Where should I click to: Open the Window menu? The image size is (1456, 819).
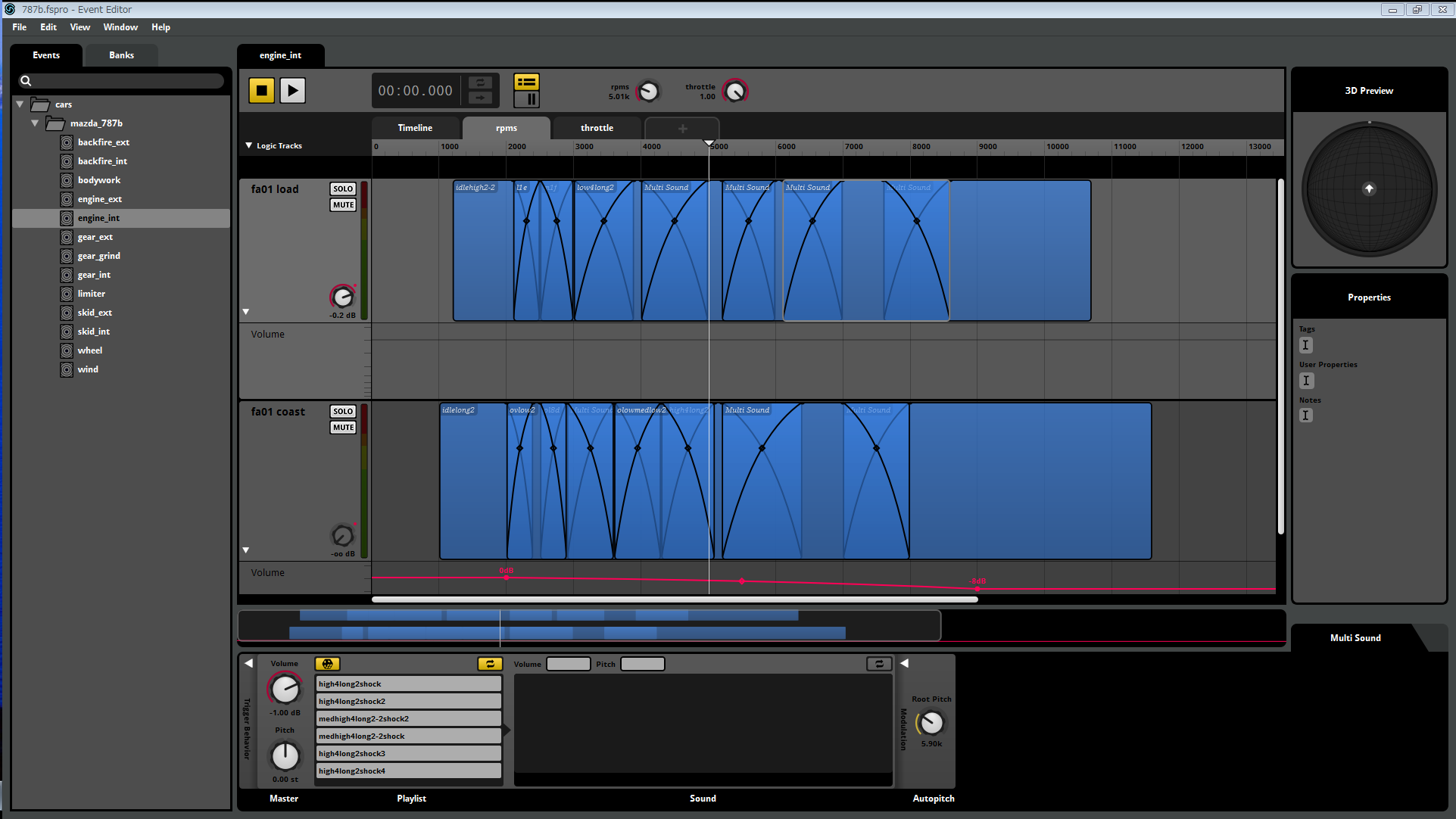[x=120, y=27]
